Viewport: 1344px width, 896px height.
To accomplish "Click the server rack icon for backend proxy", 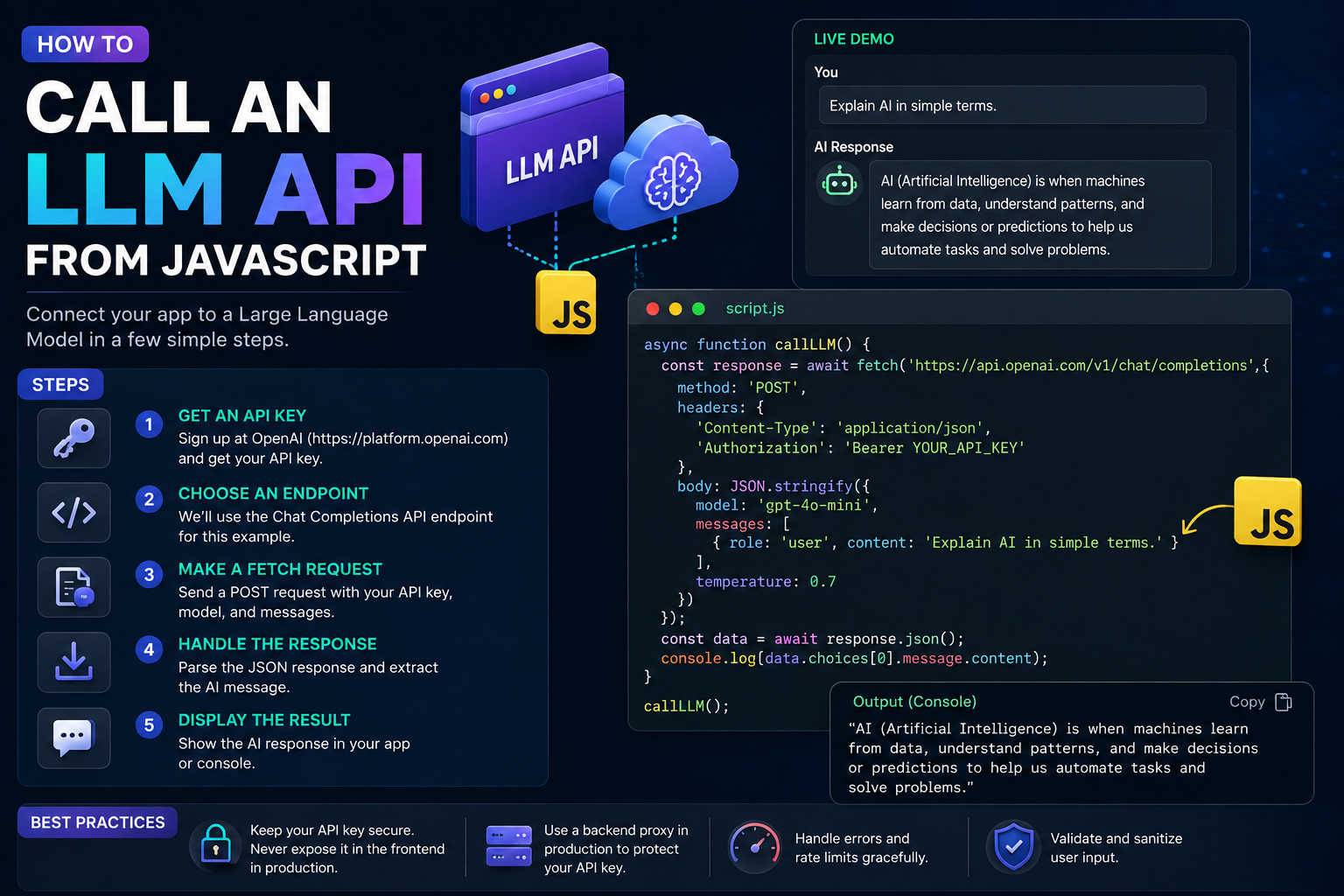I will pyautogui.click(x=508, y=847).
